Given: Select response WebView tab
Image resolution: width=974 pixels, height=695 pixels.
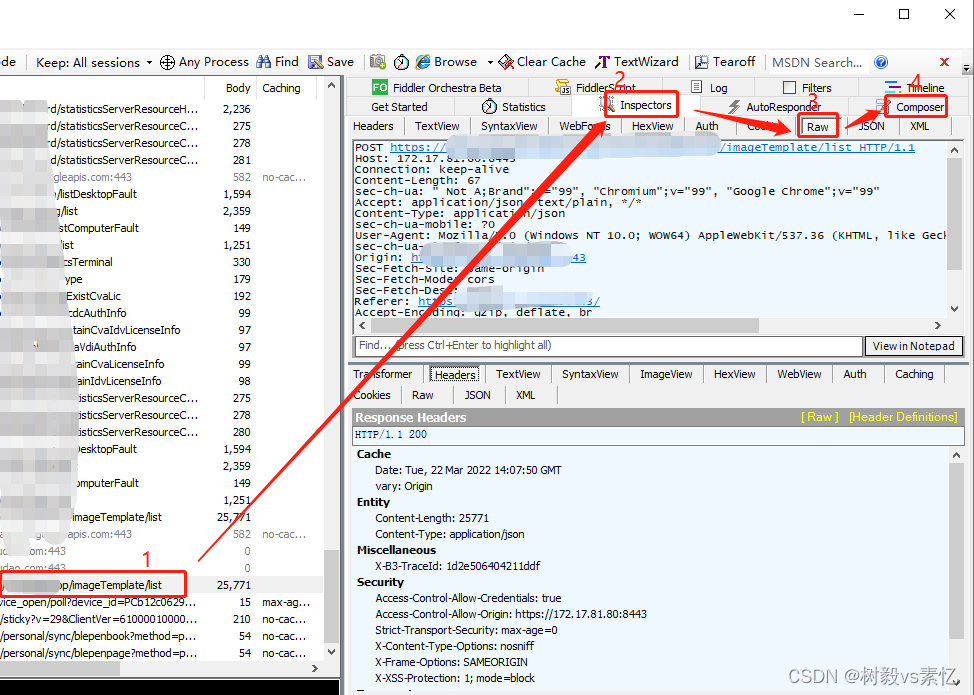Looking at the screenshot, I should coord(799,374).
